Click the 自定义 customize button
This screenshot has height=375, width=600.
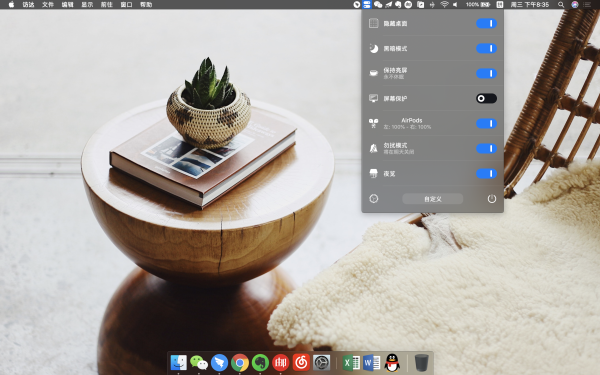click(432, 199)
